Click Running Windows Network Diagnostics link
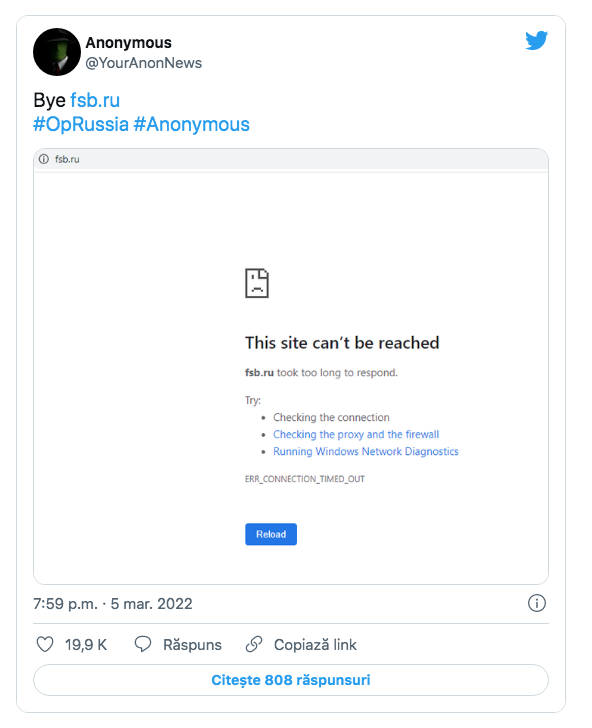Image resolution: width=592 pixels, height=728 pixels. 365,452
